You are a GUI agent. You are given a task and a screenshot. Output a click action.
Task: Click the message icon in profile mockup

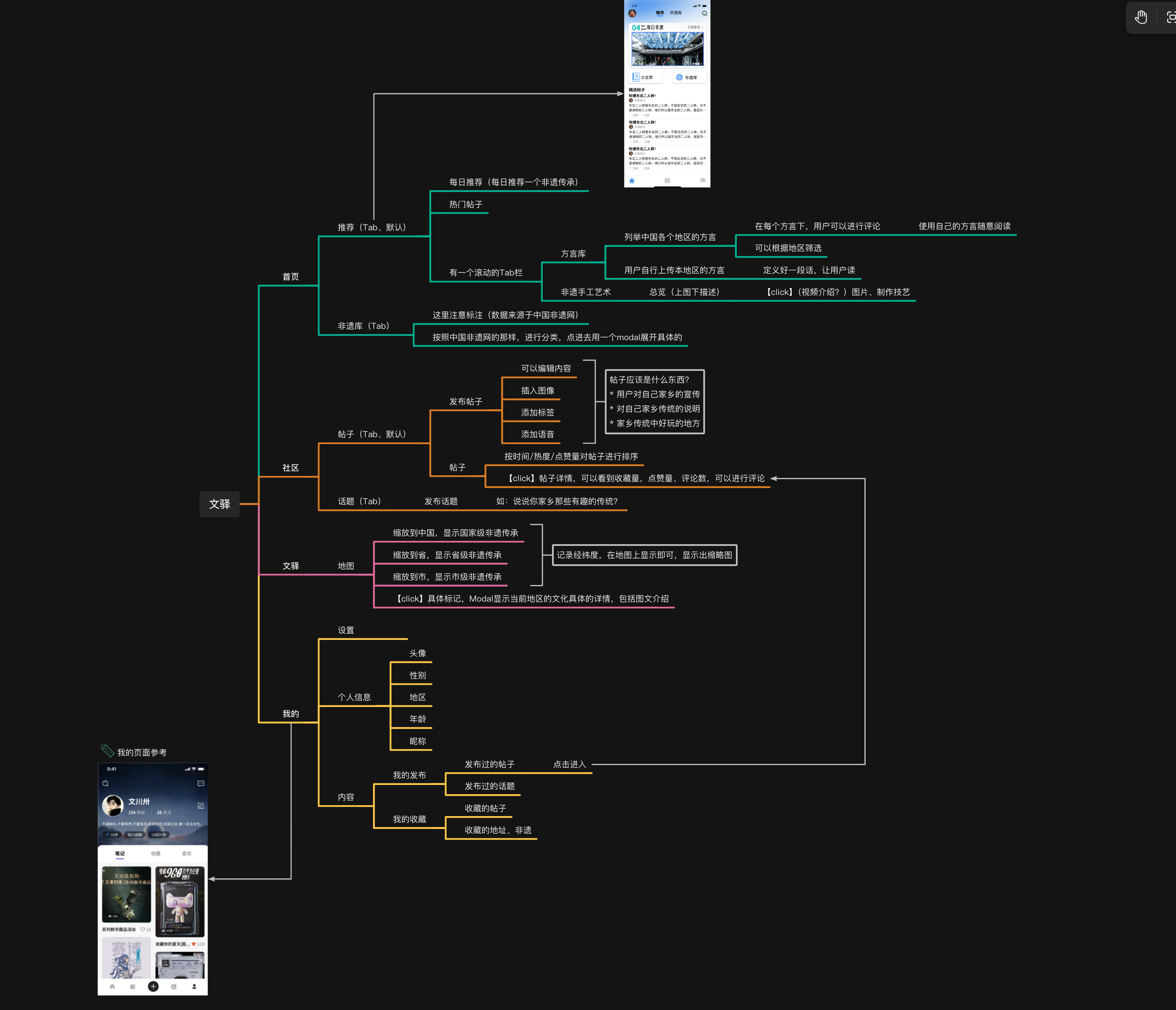coord(200,784)
